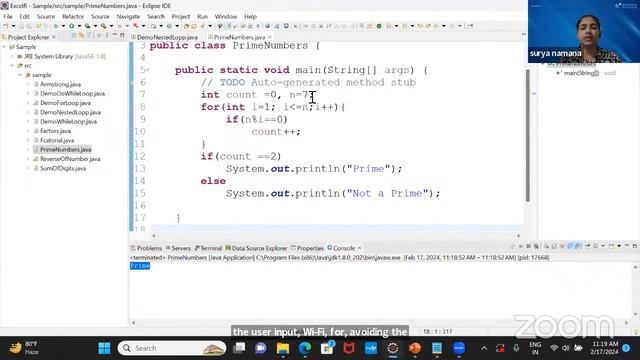The height and width of the screenshot is (360, 640).
Task: Open PowerPoint from the taskbar
Action: (x=415, y=348)
